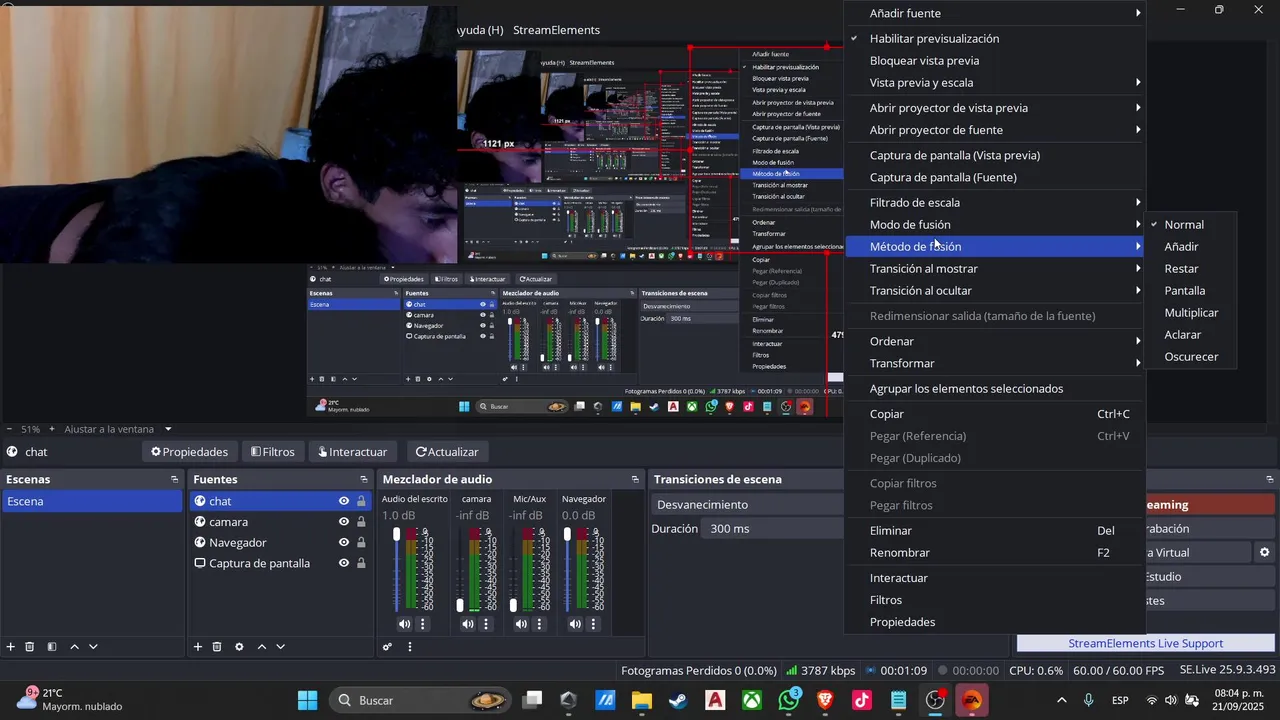Hide the Captura de pantalla source eye icon
The width and height of the screenshot is (1280, 720).
pyautogui.click(x=344, y=563)
